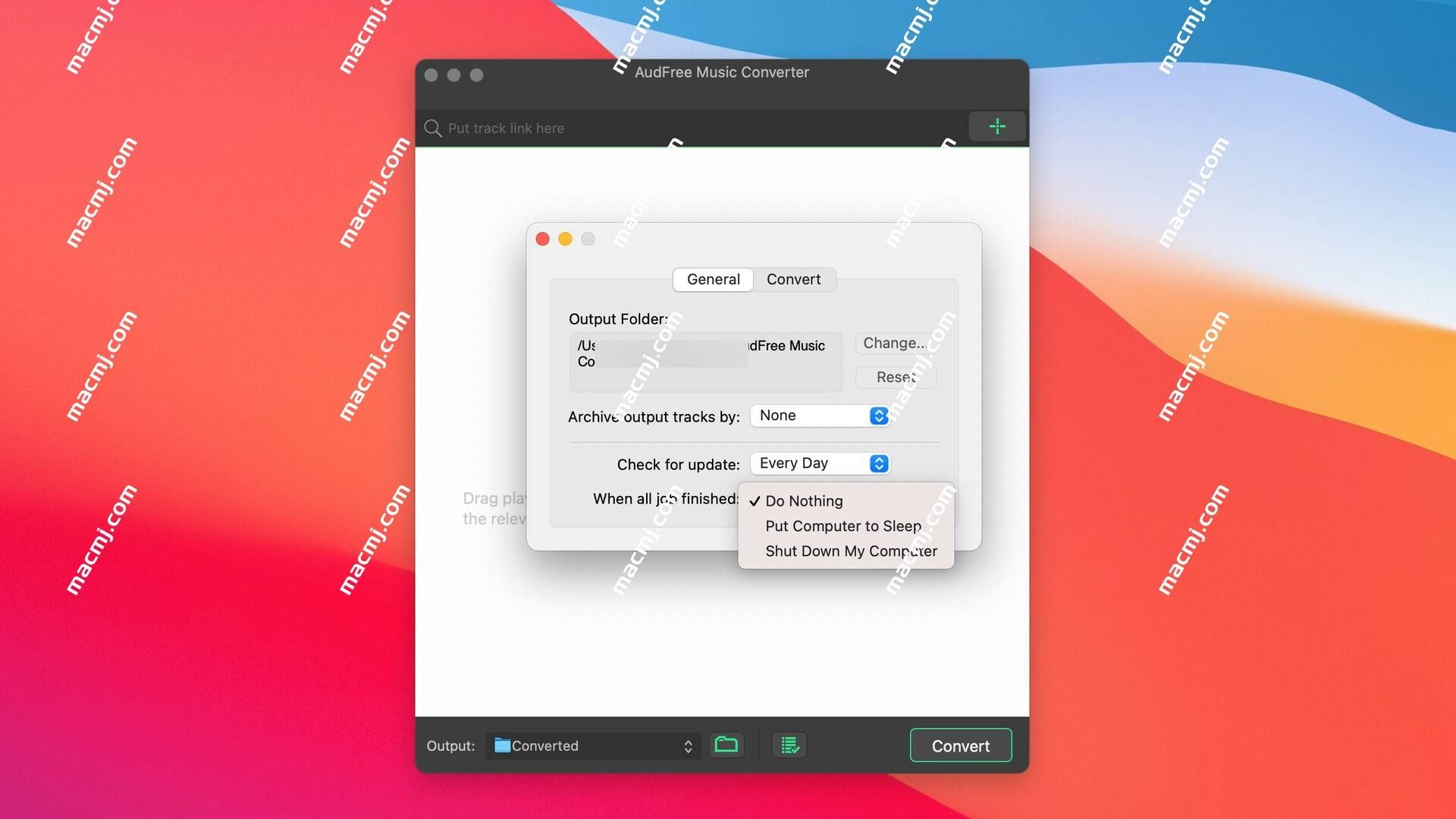Click the track link input field
Image resolution: width=1456 pixels, height=819 pixels.
tap(699, 127)
